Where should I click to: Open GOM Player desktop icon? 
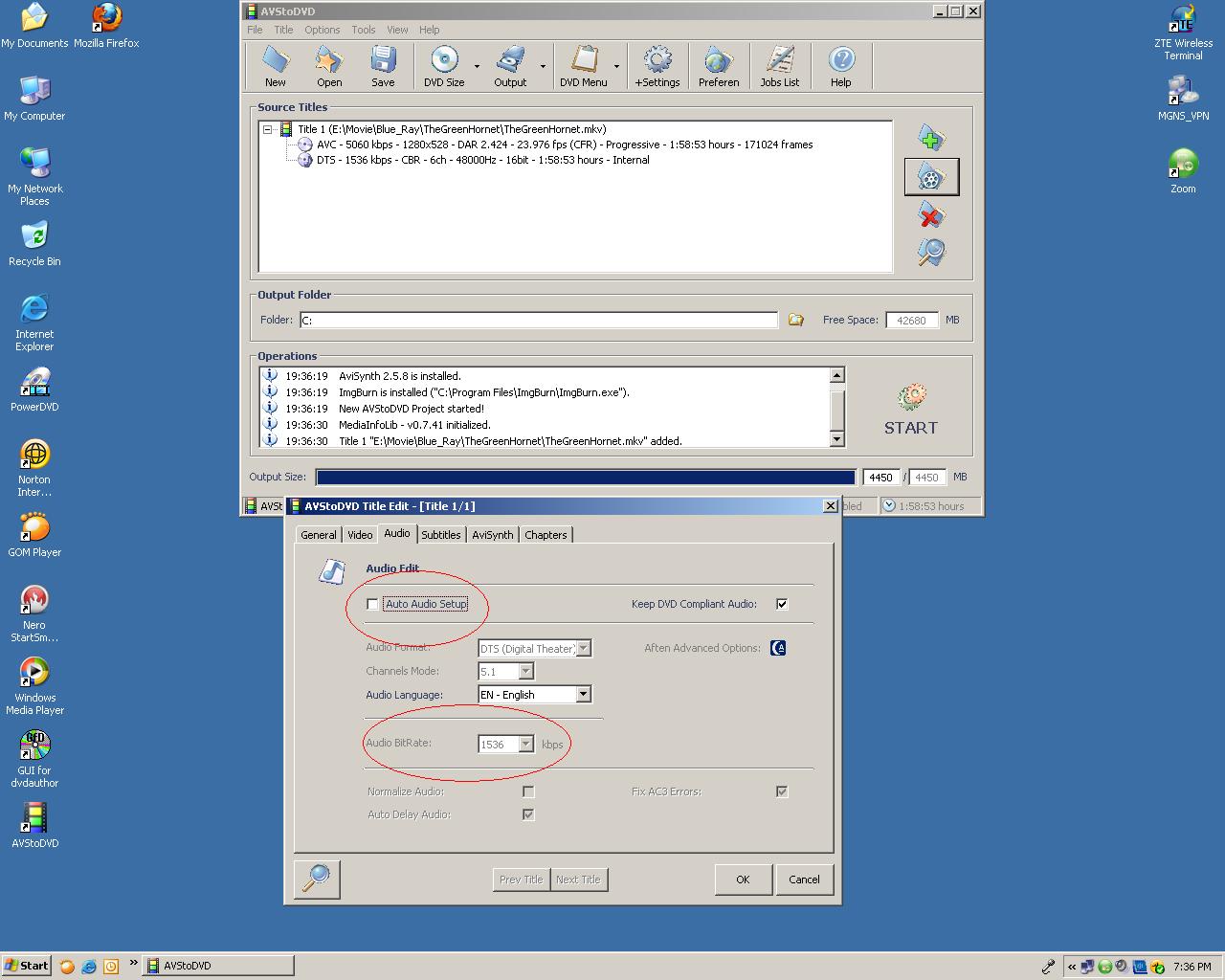34,535
